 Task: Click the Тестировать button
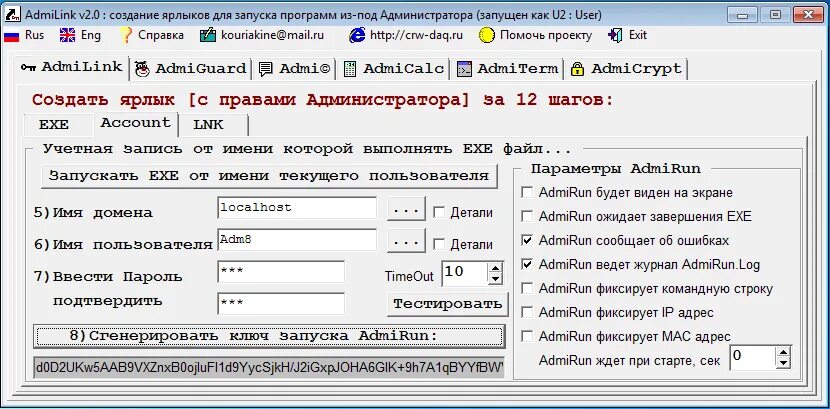[447, 304]
